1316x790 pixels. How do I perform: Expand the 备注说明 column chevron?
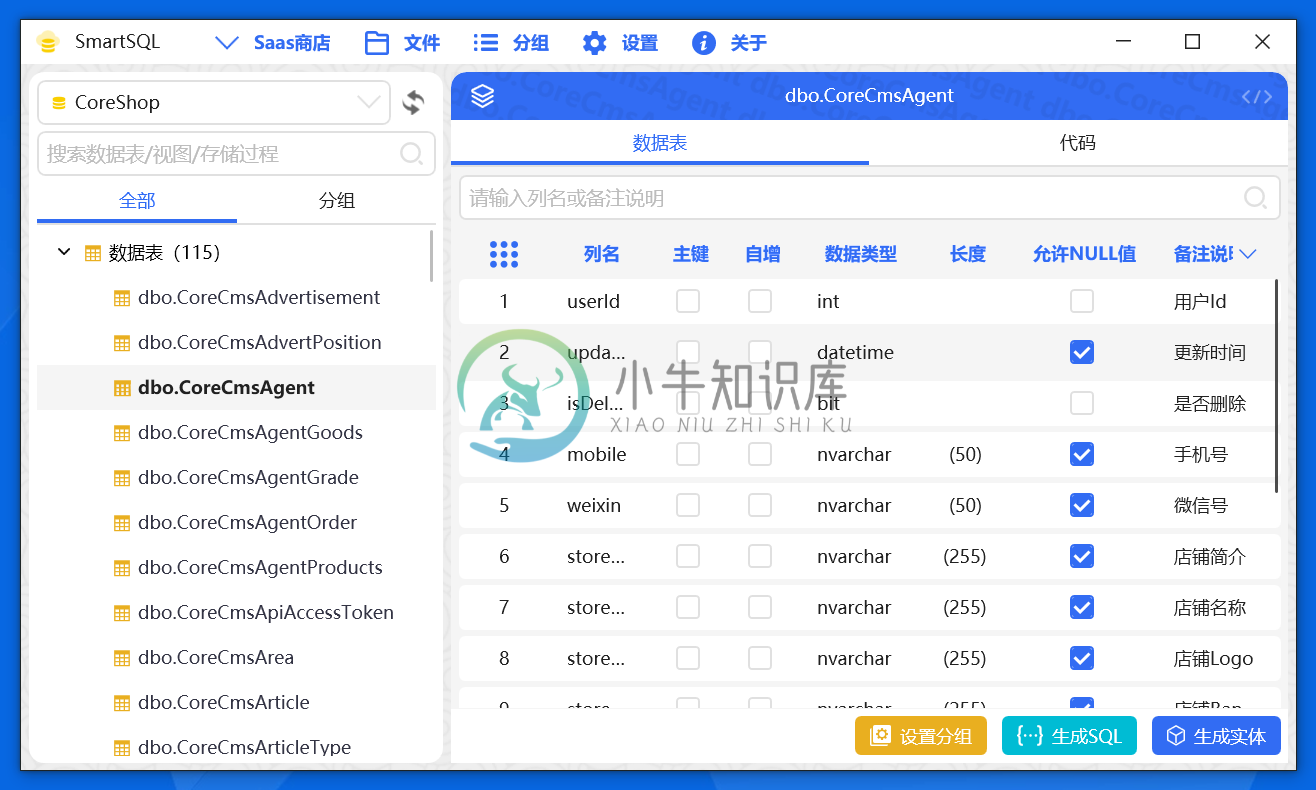click(1247, 254)
